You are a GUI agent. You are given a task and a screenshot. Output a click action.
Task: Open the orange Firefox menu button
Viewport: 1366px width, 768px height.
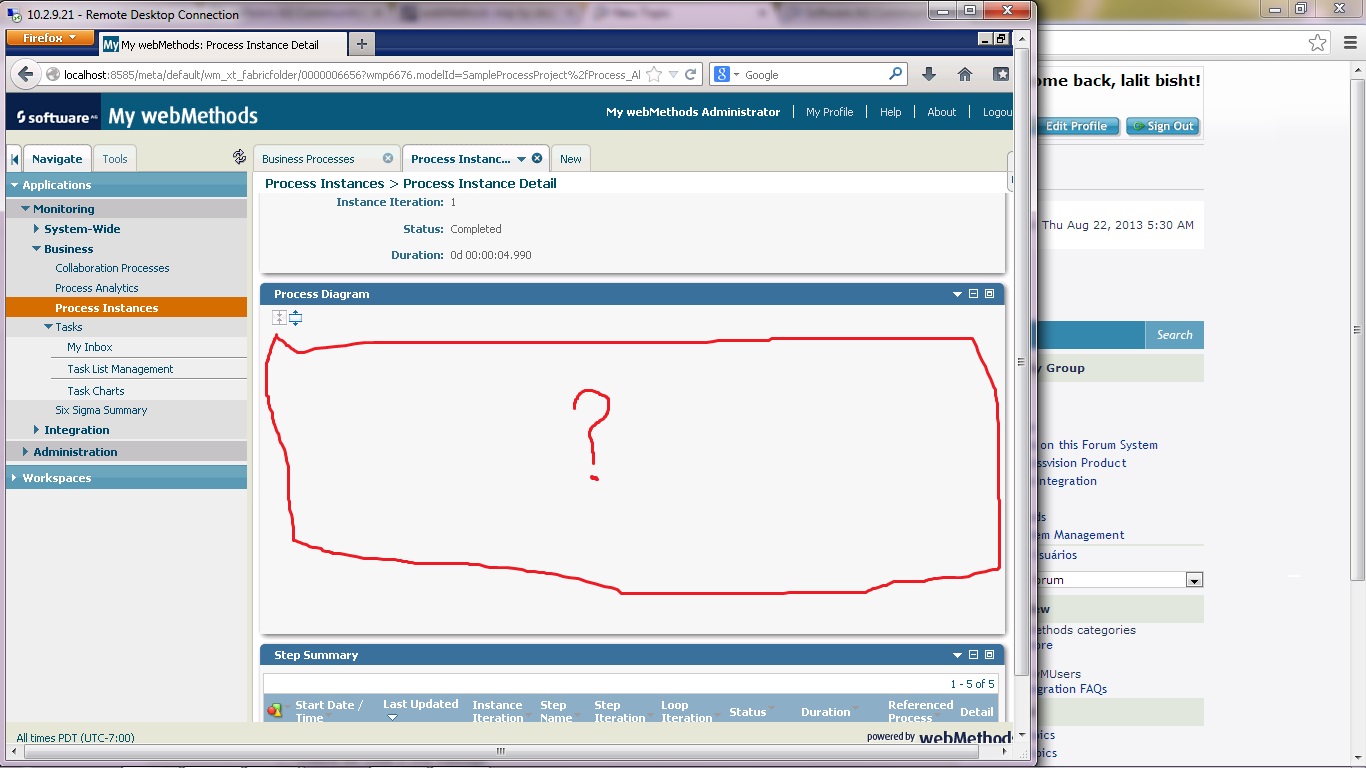[x=49, y=38]
